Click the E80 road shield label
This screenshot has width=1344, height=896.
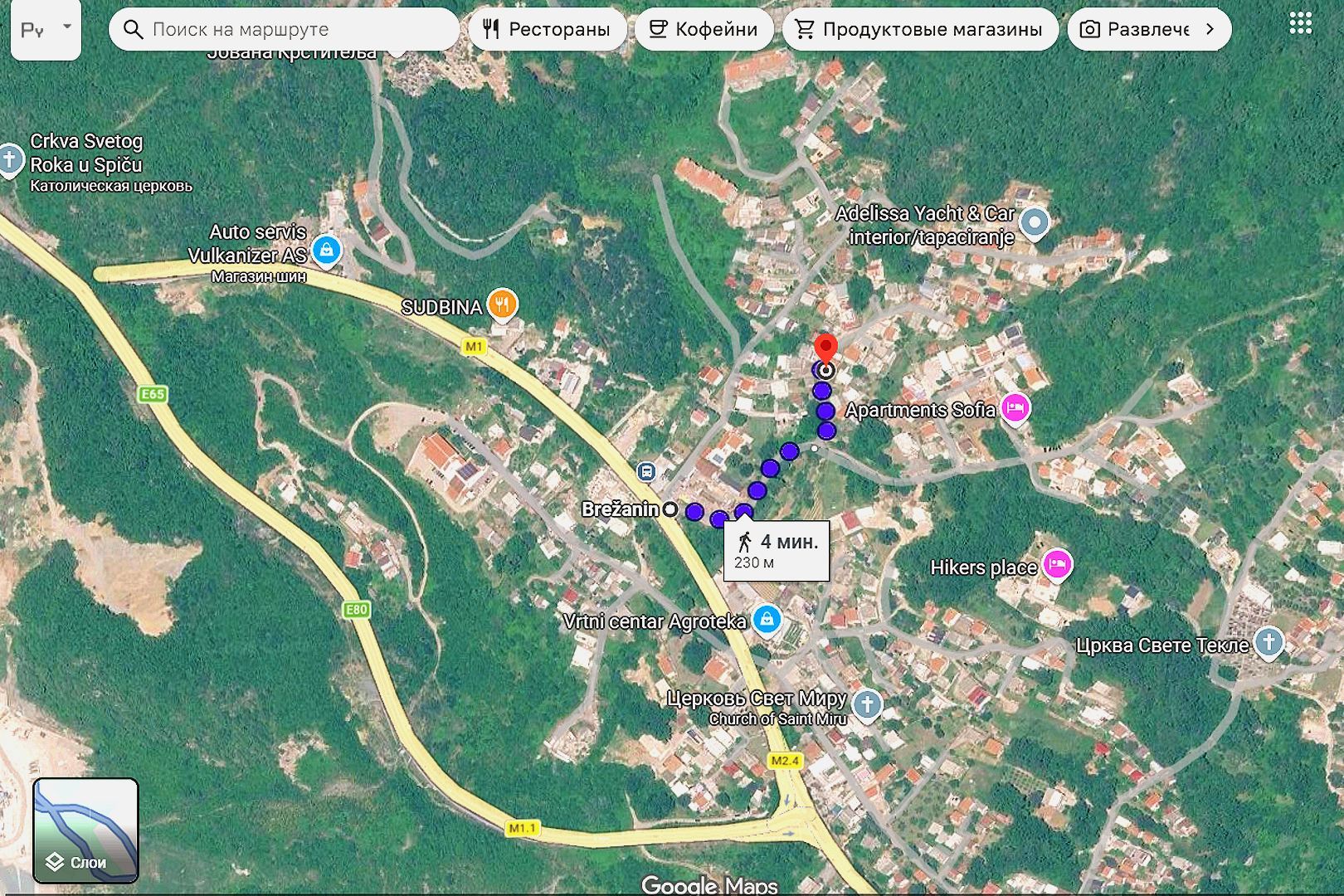point(356,610)
